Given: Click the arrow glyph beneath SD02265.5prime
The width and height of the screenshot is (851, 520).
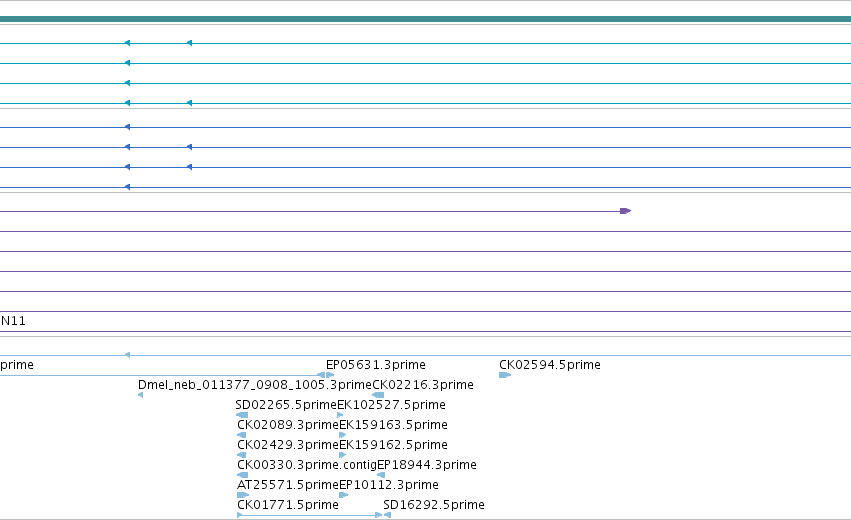Looking at the screenshot, I should coord(242,415).
